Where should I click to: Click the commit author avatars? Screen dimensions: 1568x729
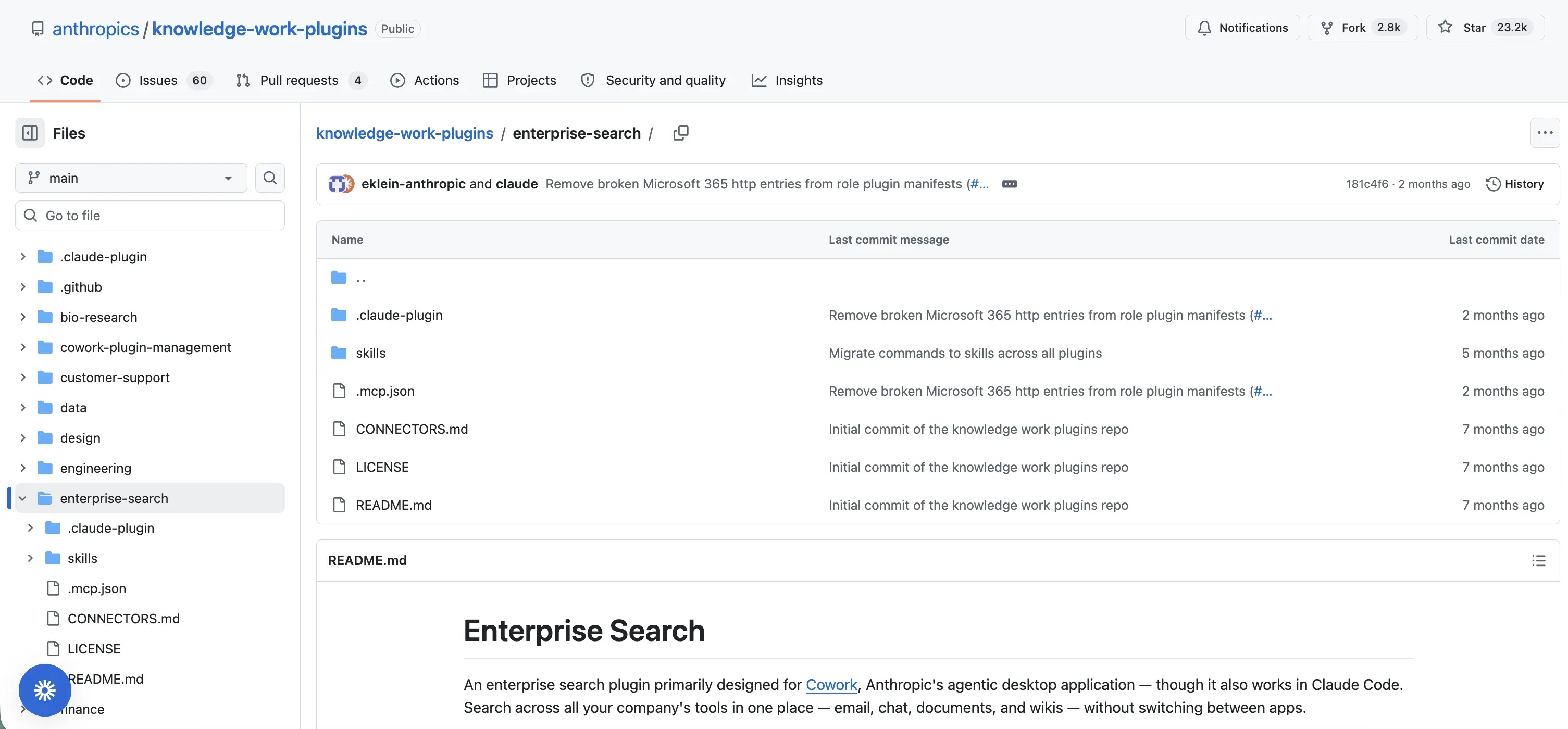tap(341, 184)
